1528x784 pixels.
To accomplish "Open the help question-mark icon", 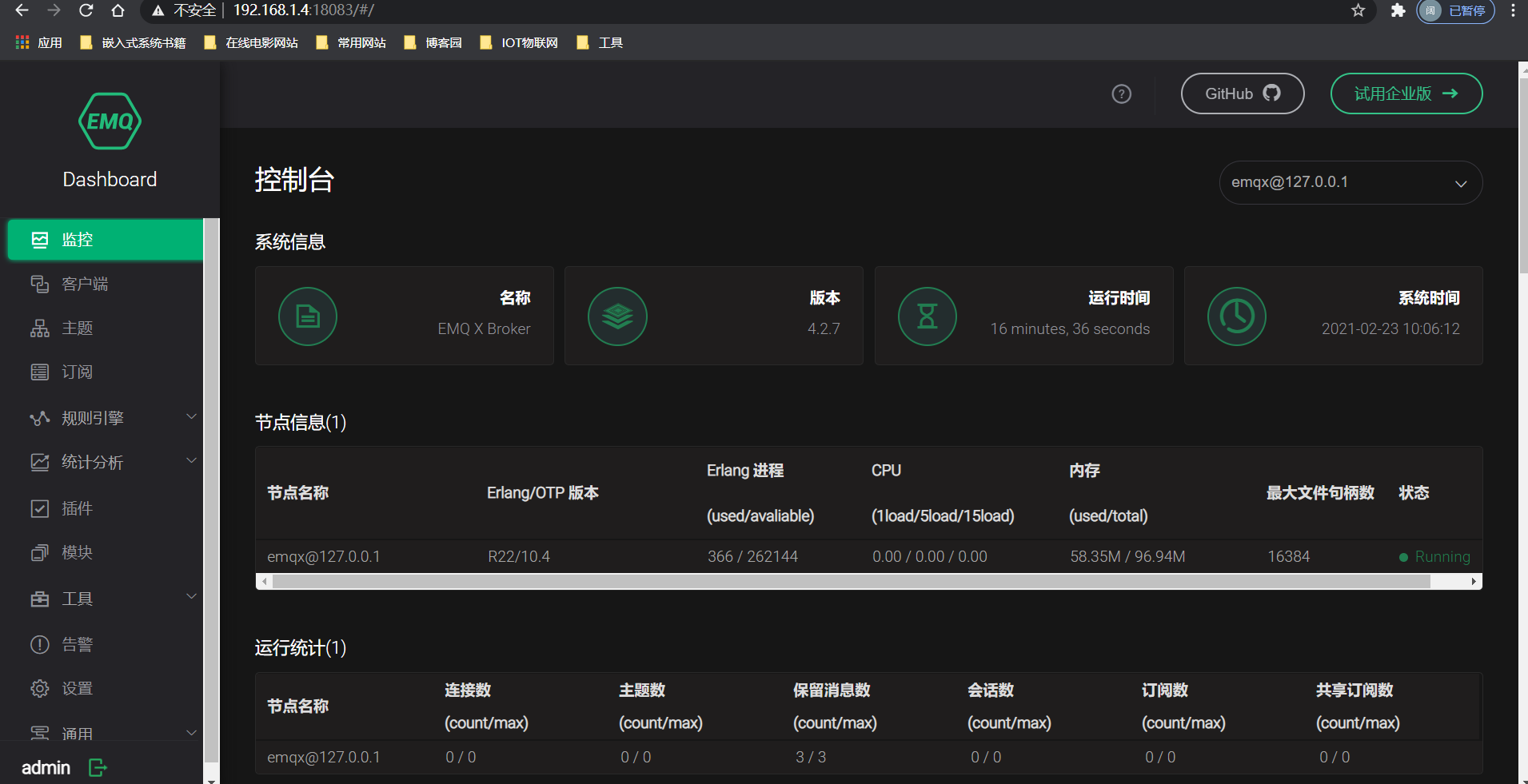I will click(x=1122, y=94).
